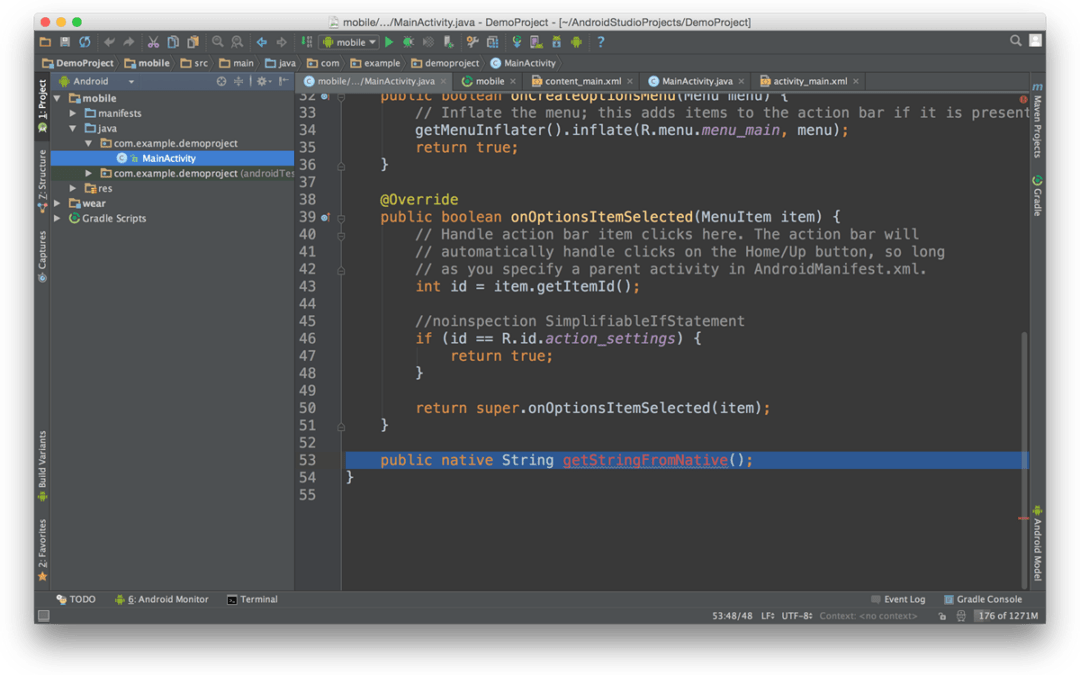Expand the Gradle Scripts node
This screenshot has height=675, width=1080.
coord(58,218)
